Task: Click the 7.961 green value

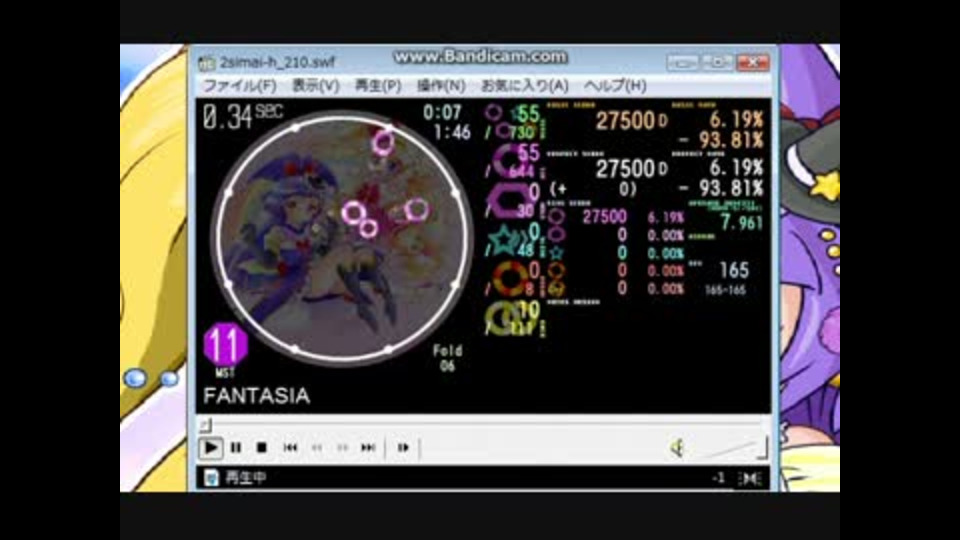Action: (x=742, y=223)
